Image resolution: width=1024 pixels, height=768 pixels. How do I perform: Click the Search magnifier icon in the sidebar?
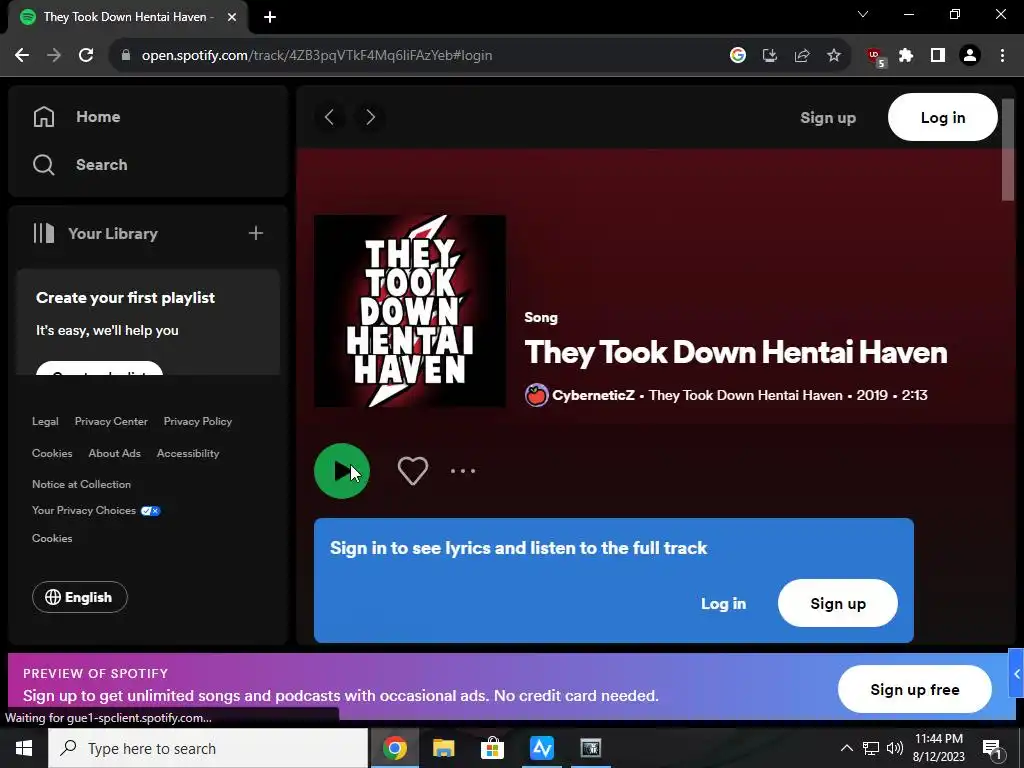[44, 165]
